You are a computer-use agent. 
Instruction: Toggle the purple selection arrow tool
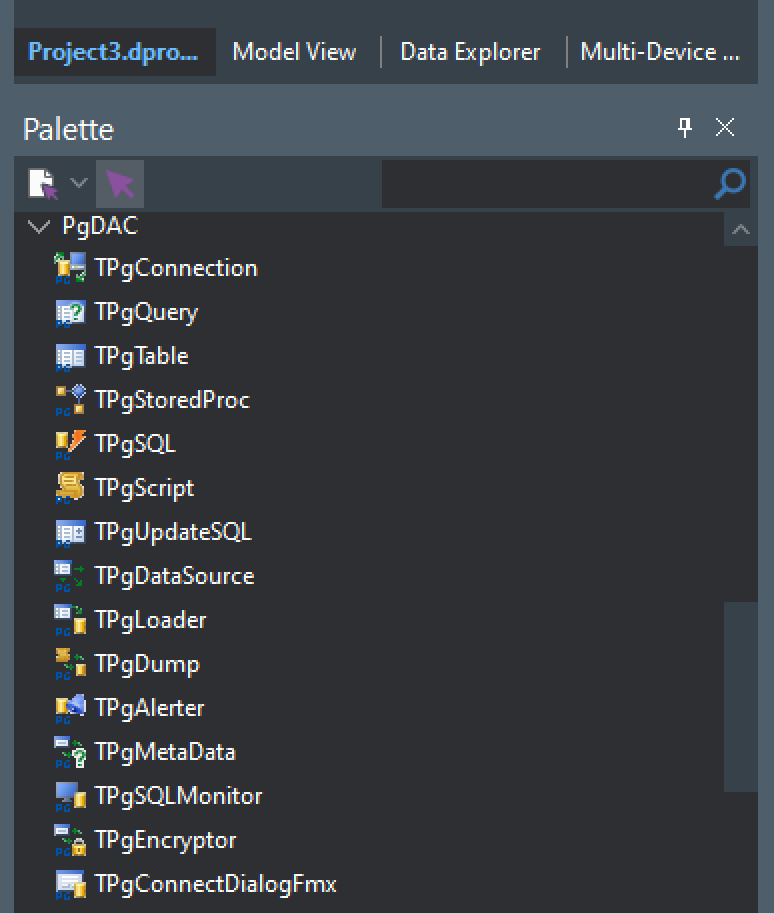tap(120, 184)
